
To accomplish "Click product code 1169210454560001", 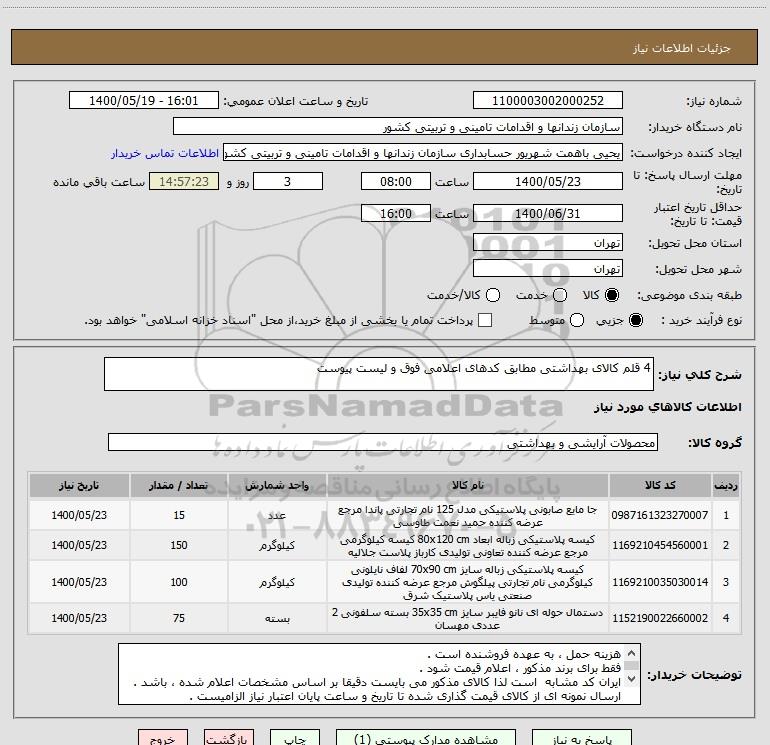I will coord(660,545).
